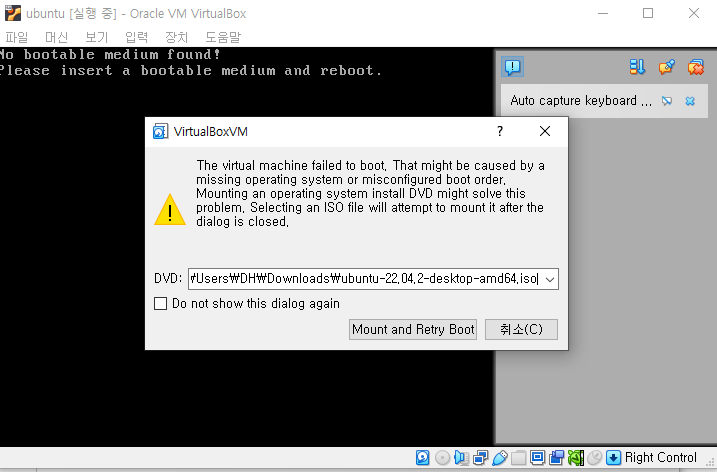This screenshot has width=717, height=472.
Task: Click the audio status bar icon
Action: 461,457
